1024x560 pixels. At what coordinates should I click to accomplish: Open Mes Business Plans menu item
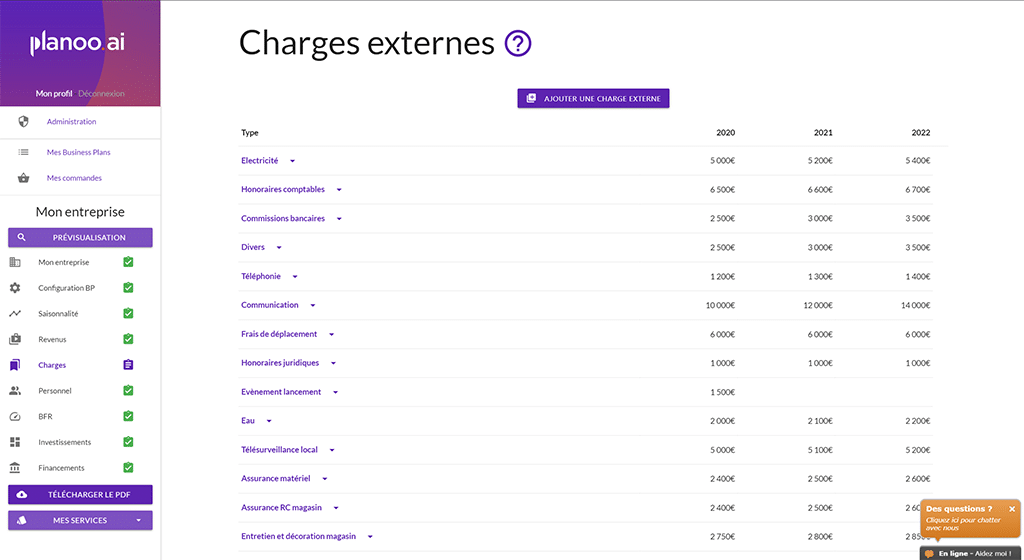point(78,152)
